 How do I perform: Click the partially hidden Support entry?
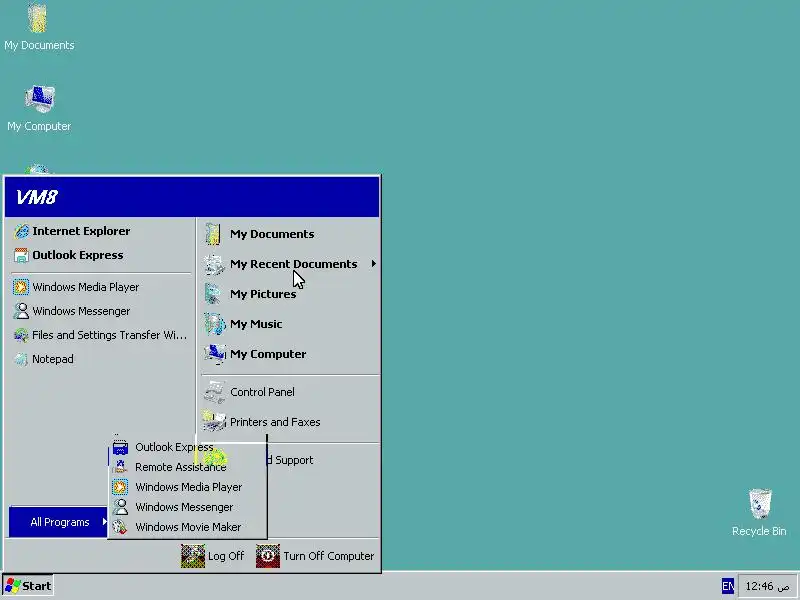pyautogui.click(x=290, y=460)
